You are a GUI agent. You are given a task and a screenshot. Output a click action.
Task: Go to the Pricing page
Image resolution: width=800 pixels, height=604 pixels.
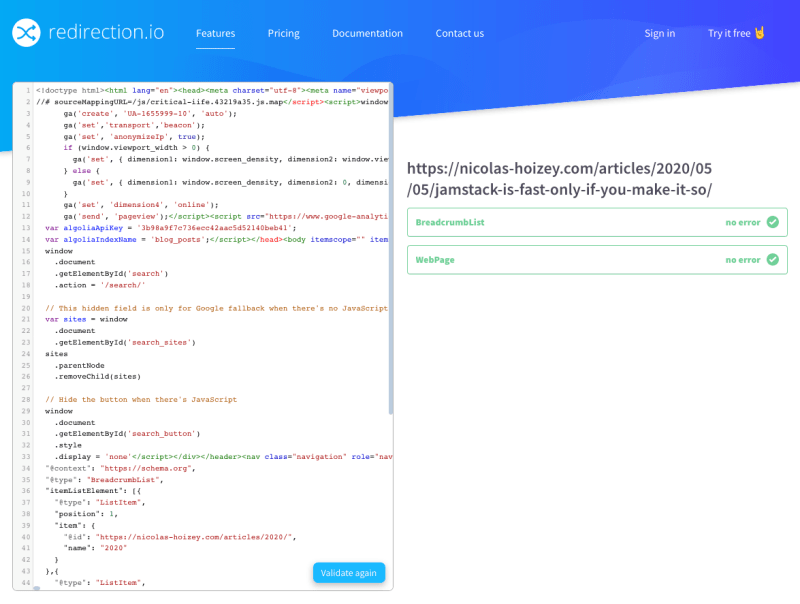[x=284, y=33]
